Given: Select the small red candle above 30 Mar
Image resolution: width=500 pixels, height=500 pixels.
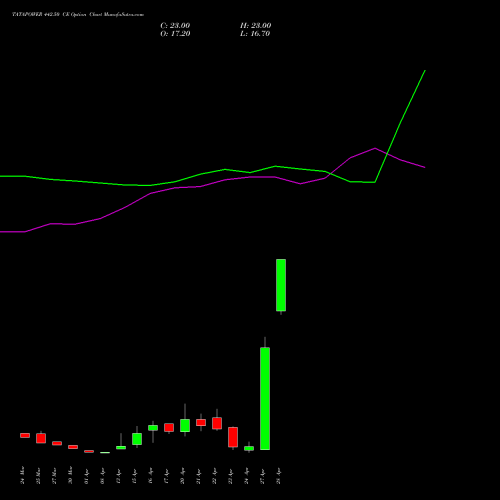Looking at the screenshot, I should [x=73, y=447].
